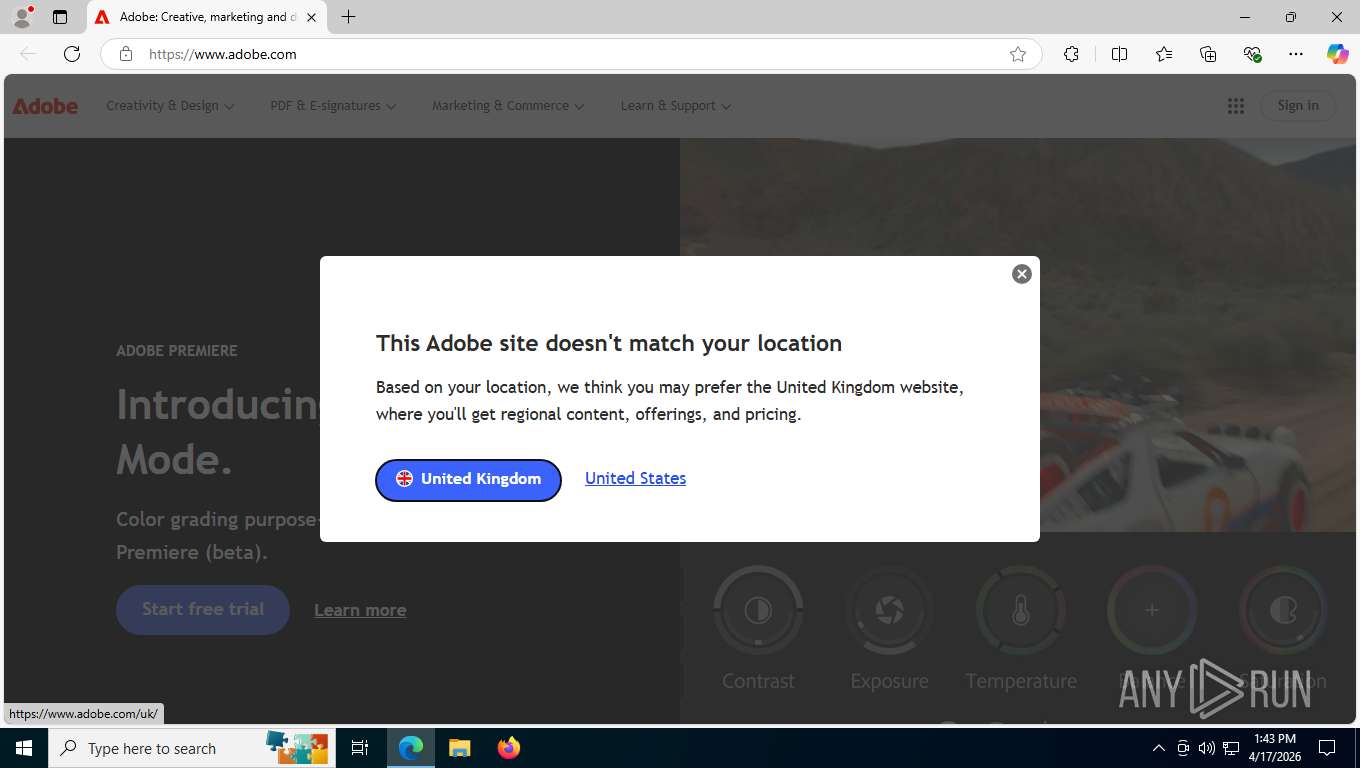
Task: Show hidden system tray icons
Action: pyautogui.click(x=1159, y=748)
